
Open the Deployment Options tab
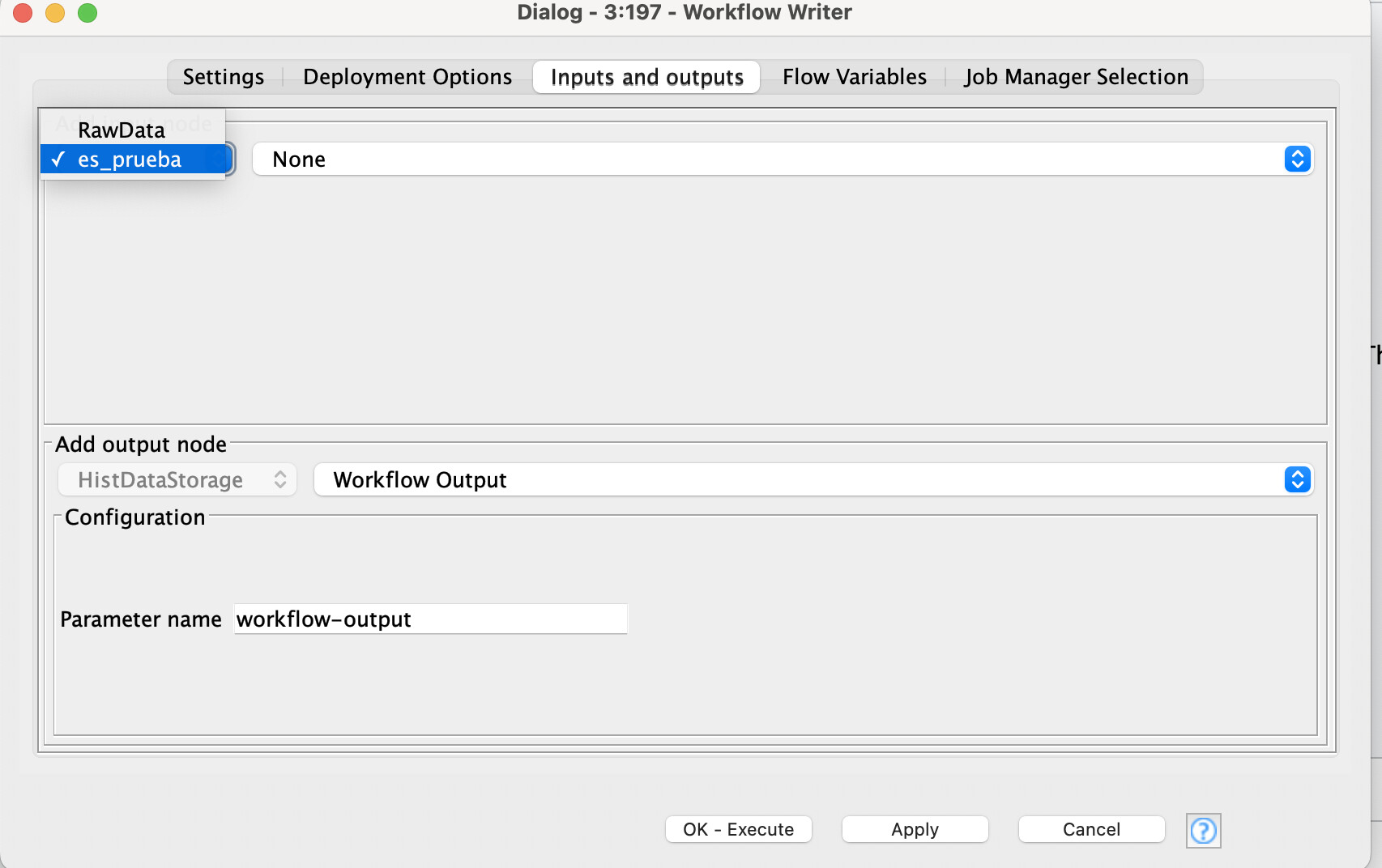407,77
